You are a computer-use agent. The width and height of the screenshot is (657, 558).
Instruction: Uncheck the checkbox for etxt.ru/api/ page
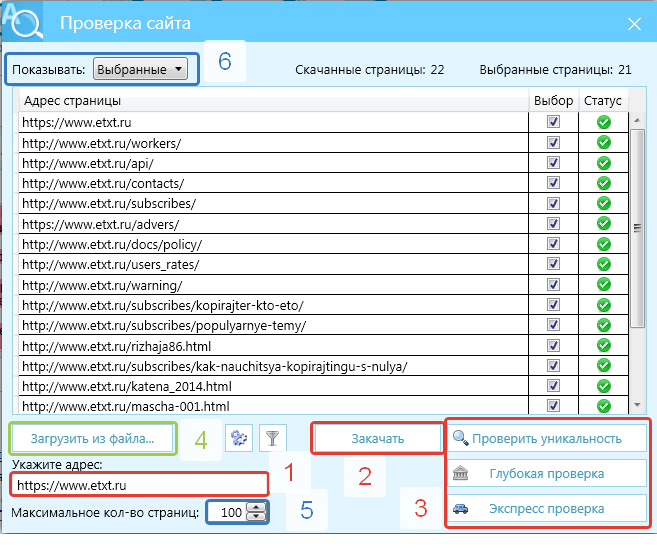554,163
